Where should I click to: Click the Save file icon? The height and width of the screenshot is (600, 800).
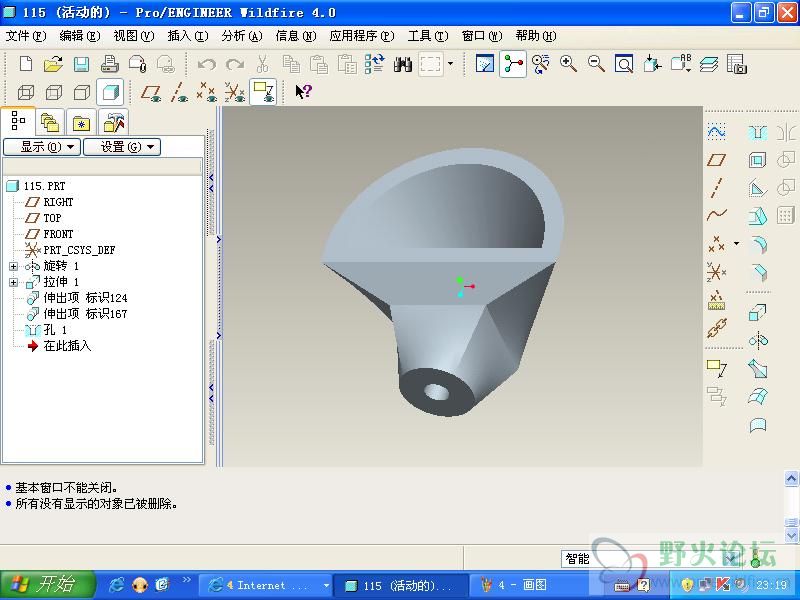[x=81, y=65]
